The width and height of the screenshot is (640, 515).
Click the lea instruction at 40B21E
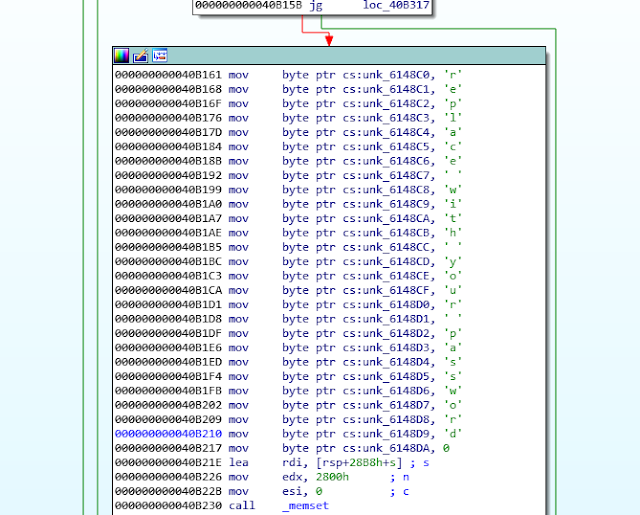(238, 462)
